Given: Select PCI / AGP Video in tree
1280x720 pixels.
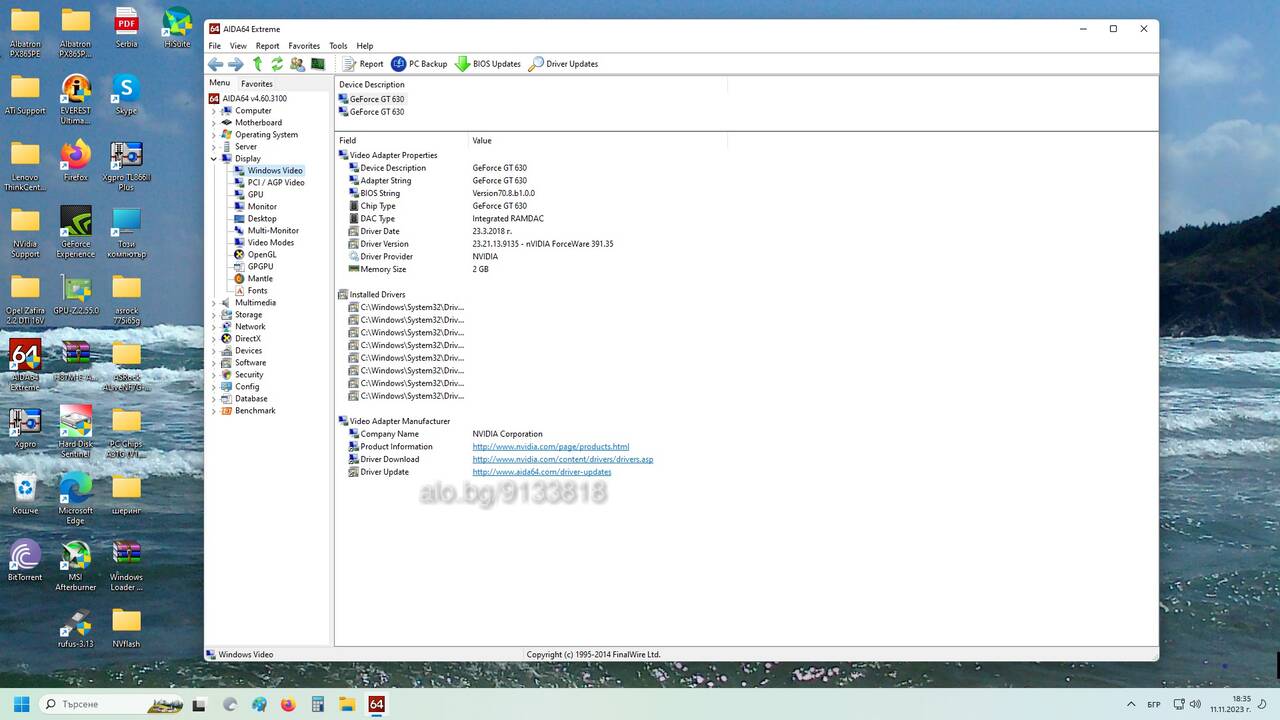Looking at the screenshot, I should pyautogui.click(x=276, y=183).
